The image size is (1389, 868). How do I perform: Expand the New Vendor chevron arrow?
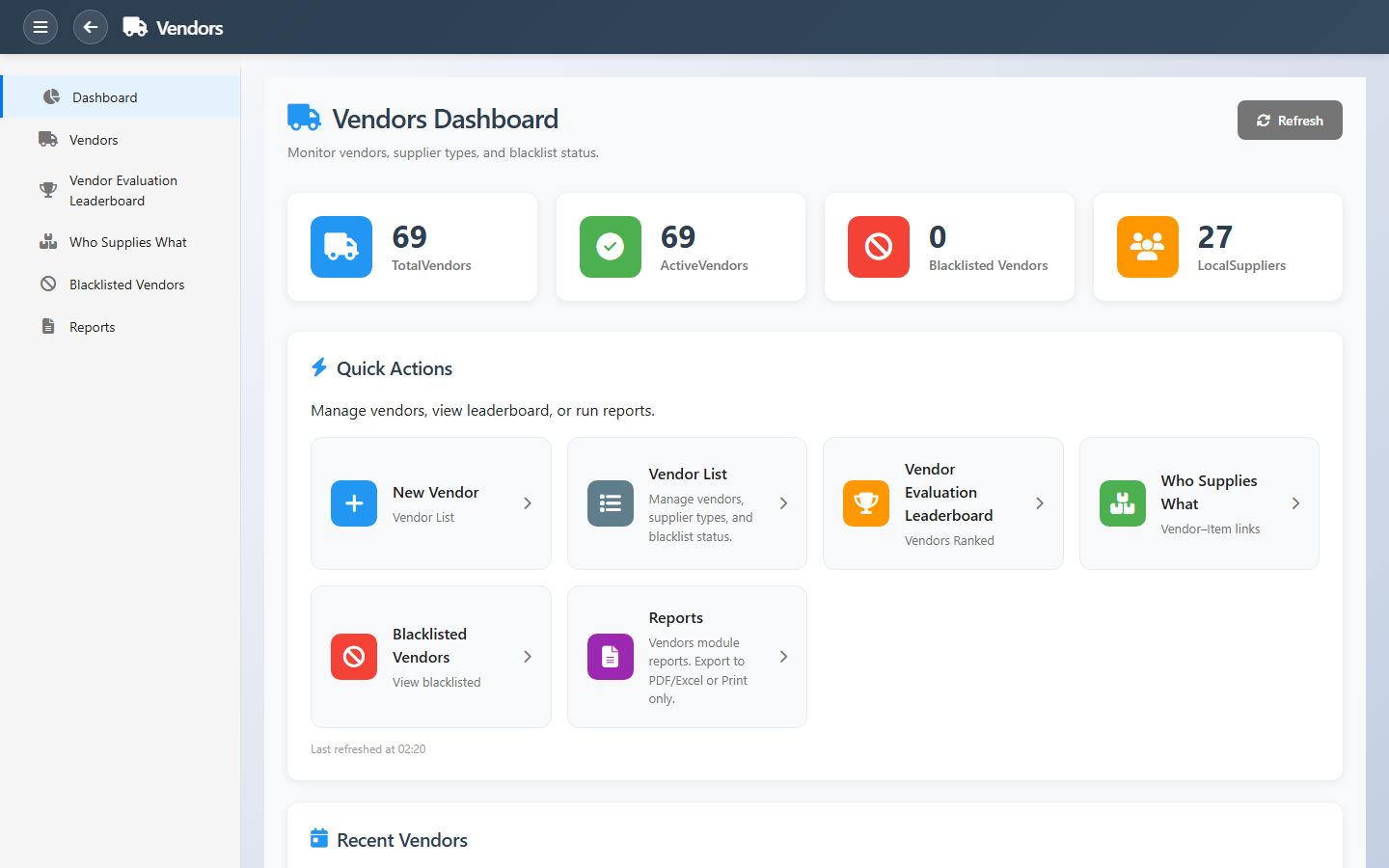coord(528,503)
